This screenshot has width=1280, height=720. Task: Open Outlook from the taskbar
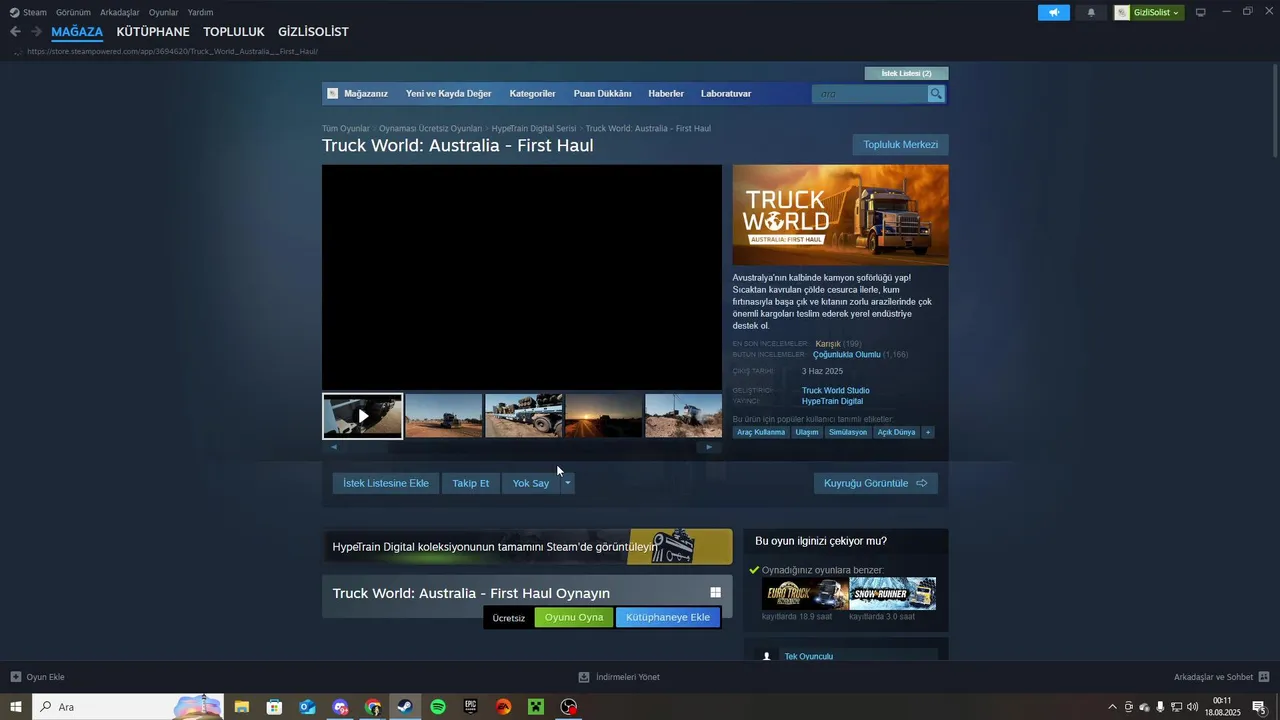(x=307, y=707)
